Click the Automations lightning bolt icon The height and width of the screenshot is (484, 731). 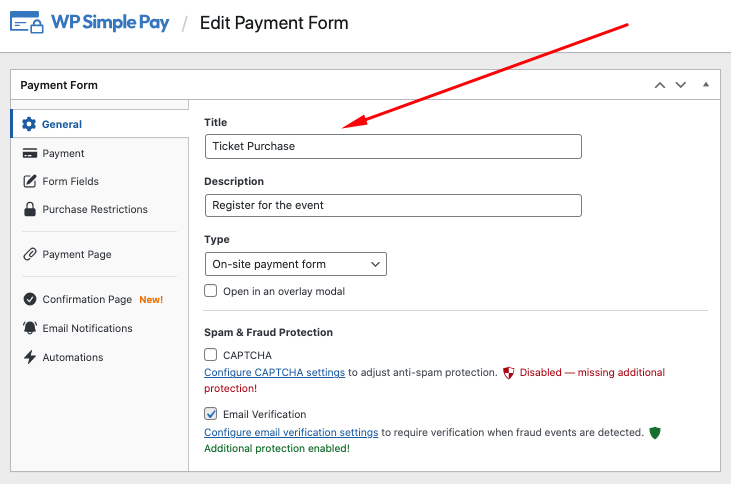coord(29,357)
